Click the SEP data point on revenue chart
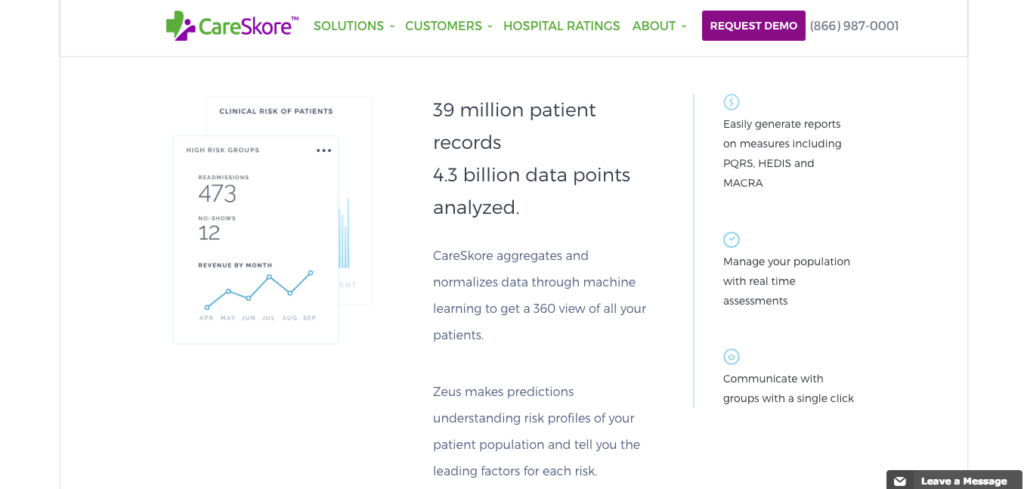The width and height of the screenshot is (1024, 489). 311,272
